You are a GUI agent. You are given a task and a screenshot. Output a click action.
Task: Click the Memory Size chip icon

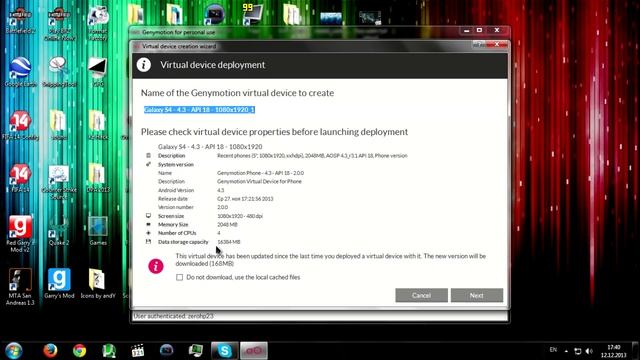[x=148, y=224]
